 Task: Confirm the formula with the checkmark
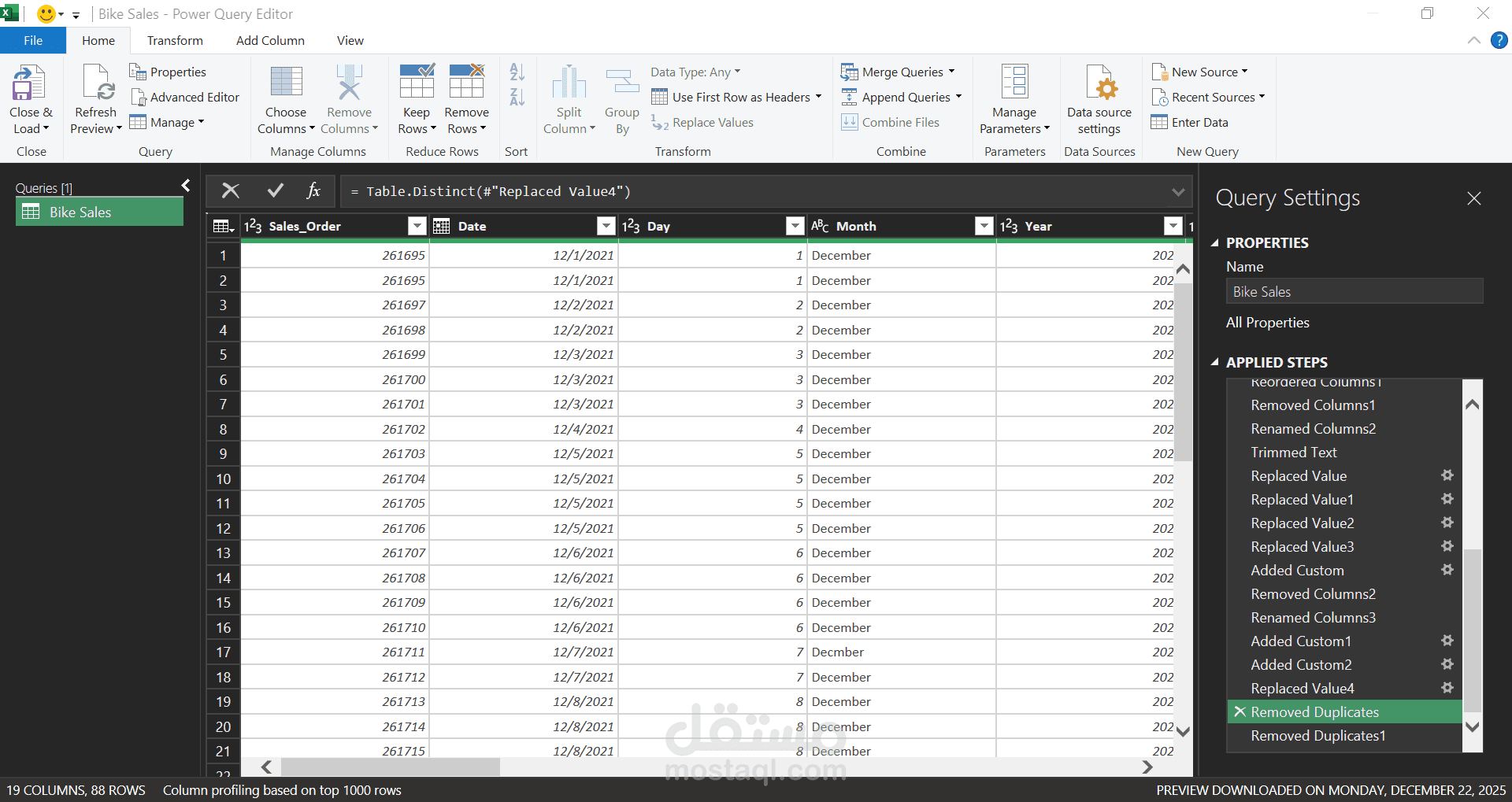[x=275, y=190]
